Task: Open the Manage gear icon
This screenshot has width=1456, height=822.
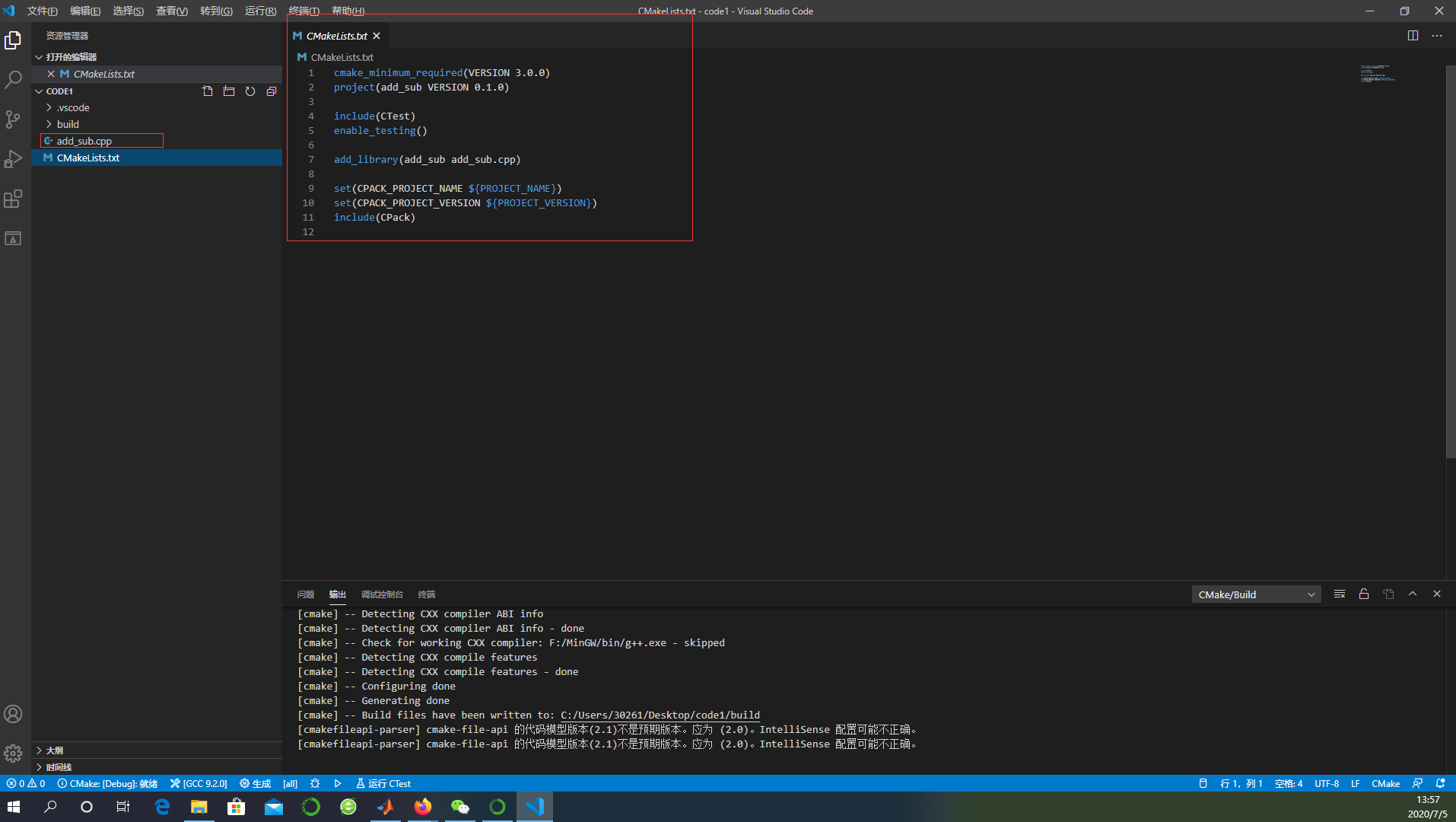Action: pos(13,753)
